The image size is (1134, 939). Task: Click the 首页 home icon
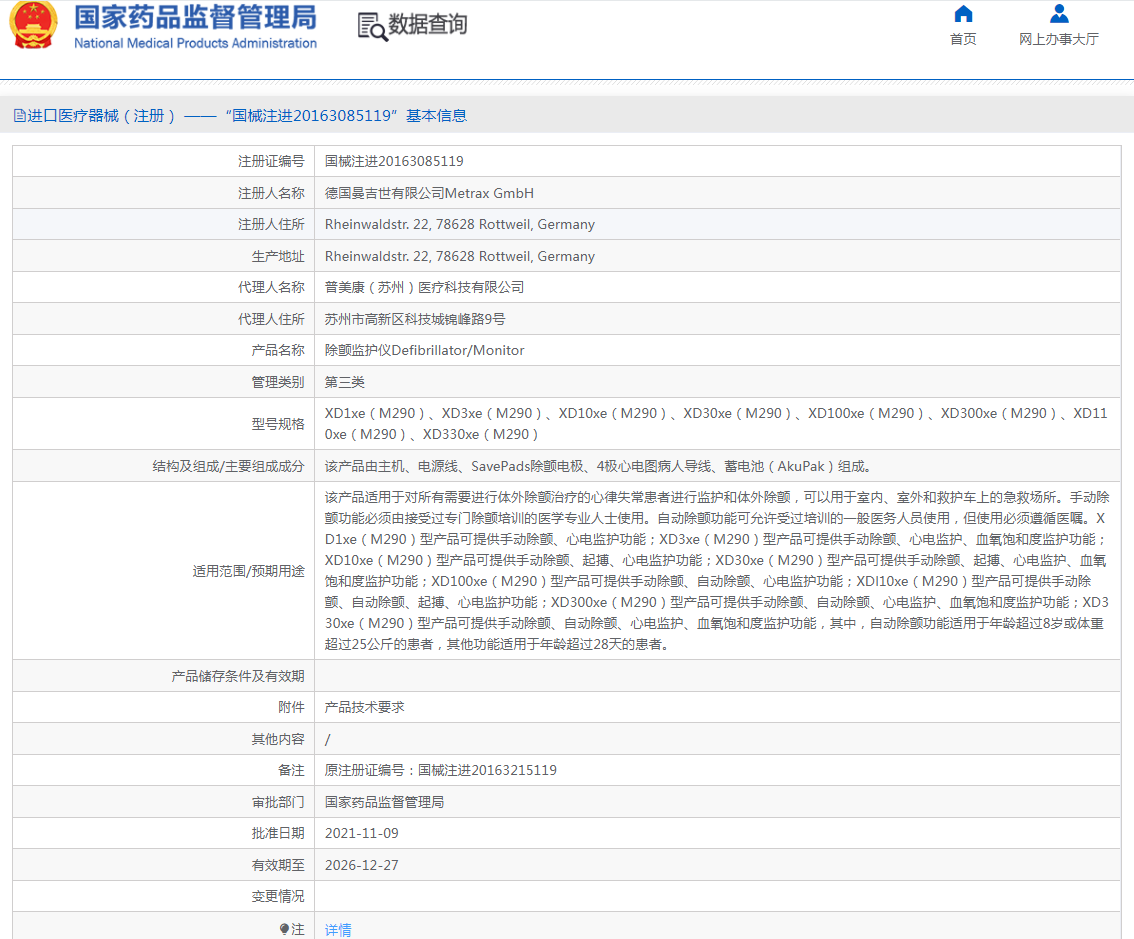pyautogui.click(x=962, y=14)
